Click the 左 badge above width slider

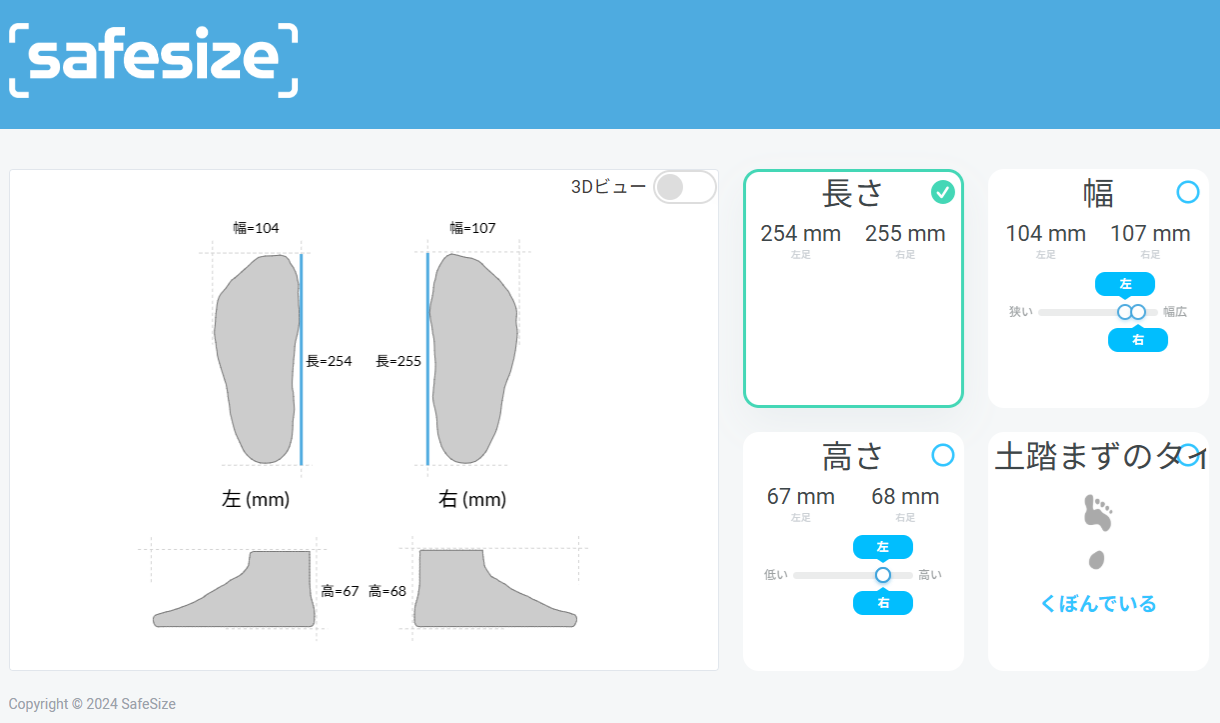coord(1125,284)
